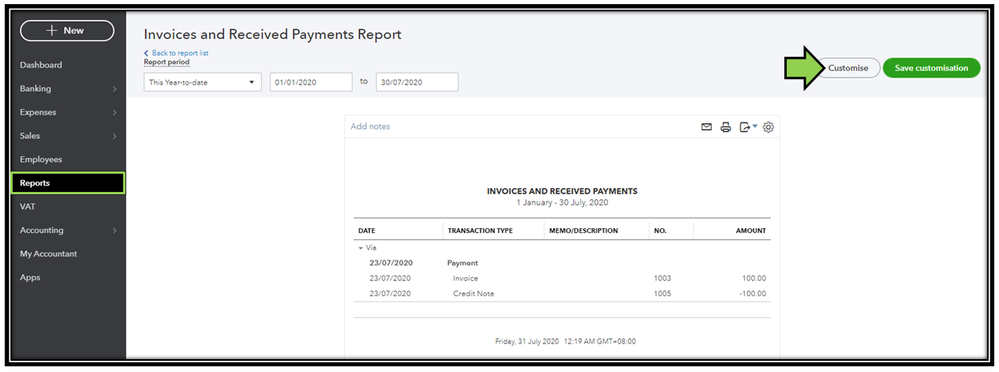999x372 pixels.
Task: Expand Accounting submenu chevron
Action: click(x=115, y=231)
